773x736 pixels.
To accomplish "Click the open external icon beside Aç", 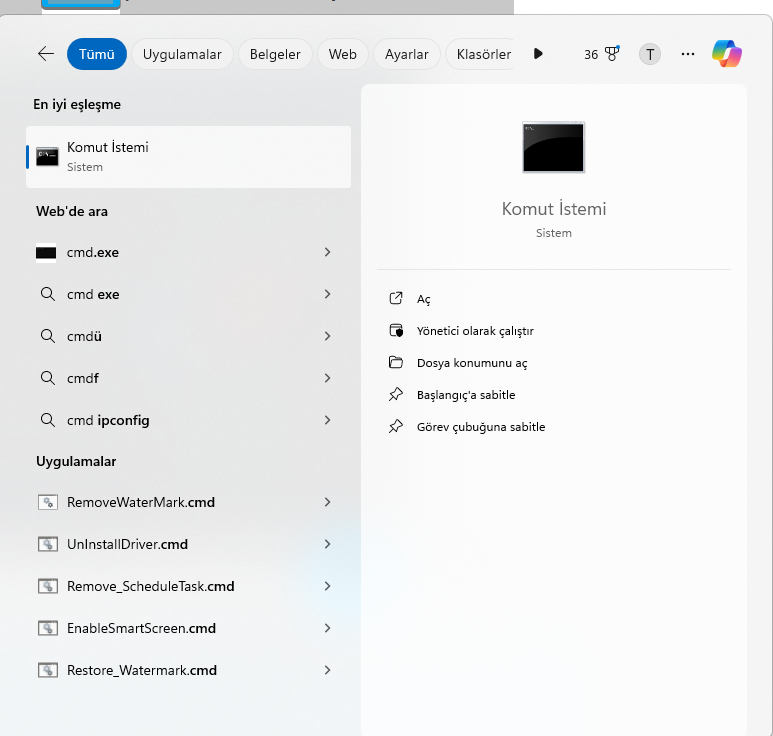I will tap(396, 298).
